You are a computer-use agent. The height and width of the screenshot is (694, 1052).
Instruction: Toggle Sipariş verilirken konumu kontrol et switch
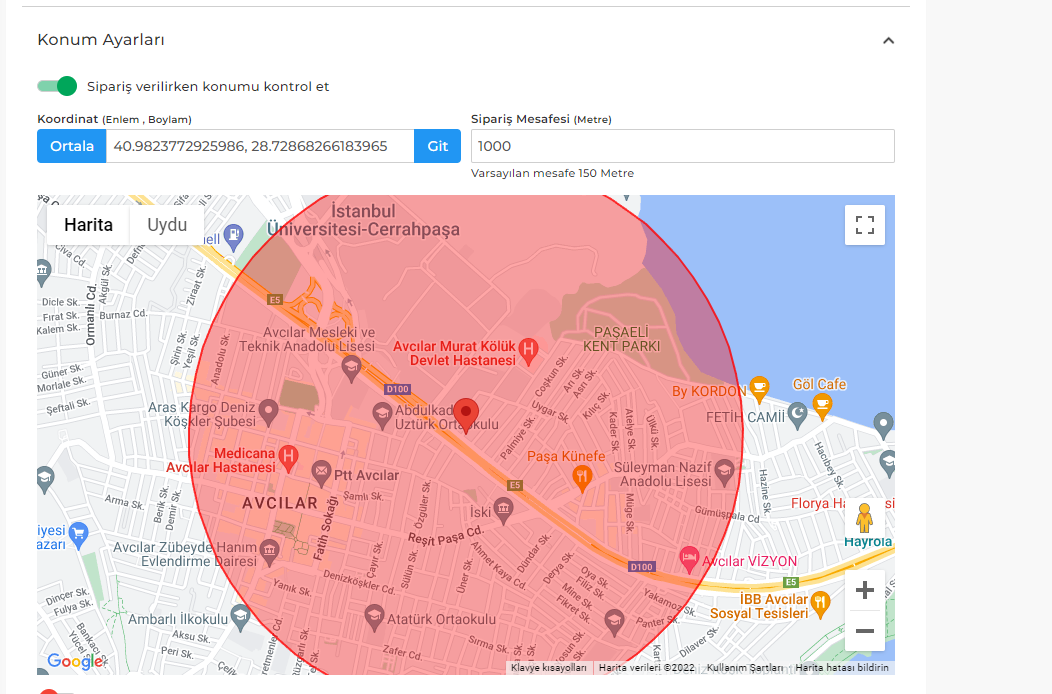point(57,86)
